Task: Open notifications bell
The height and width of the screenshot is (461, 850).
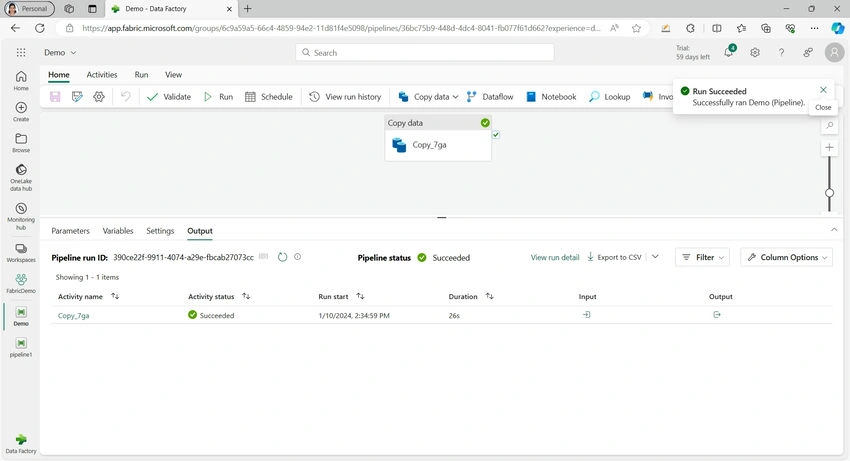Action: (x=729, y=52)
